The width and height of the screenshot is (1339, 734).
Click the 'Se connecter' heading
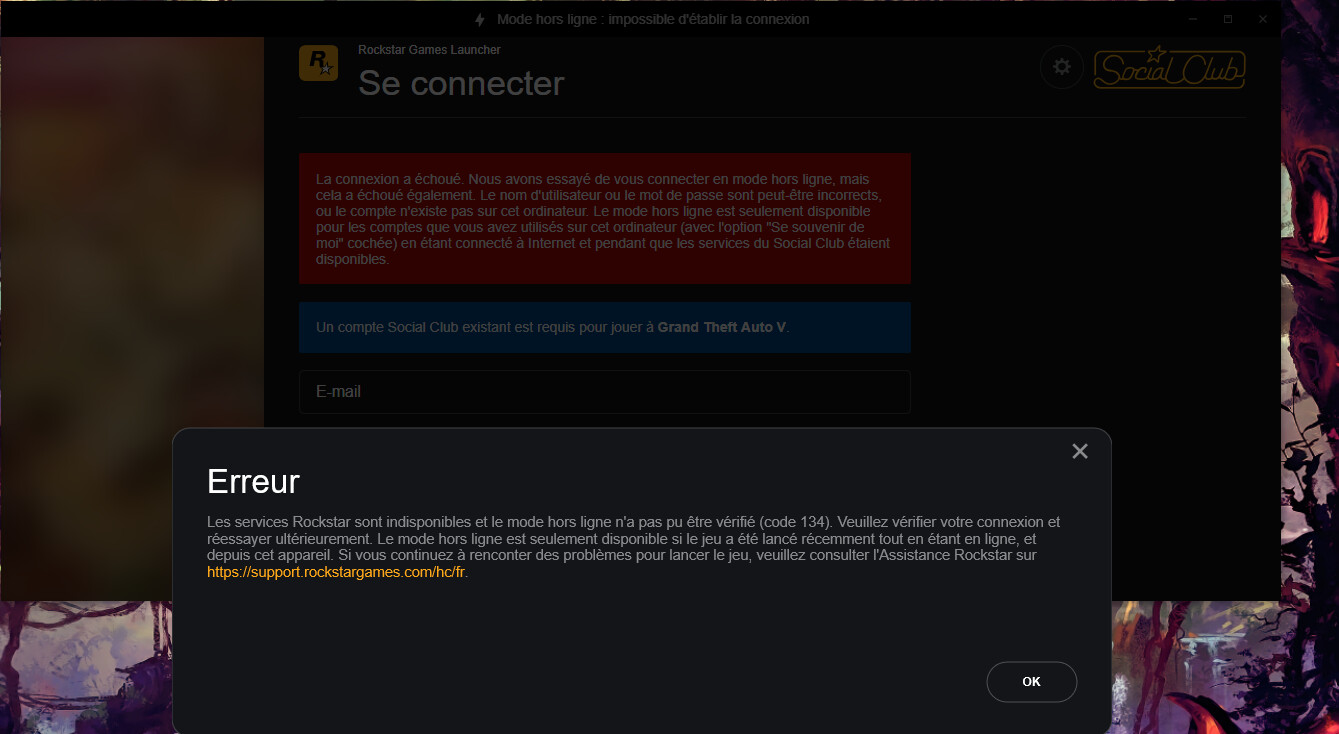(x=460, y=84)
